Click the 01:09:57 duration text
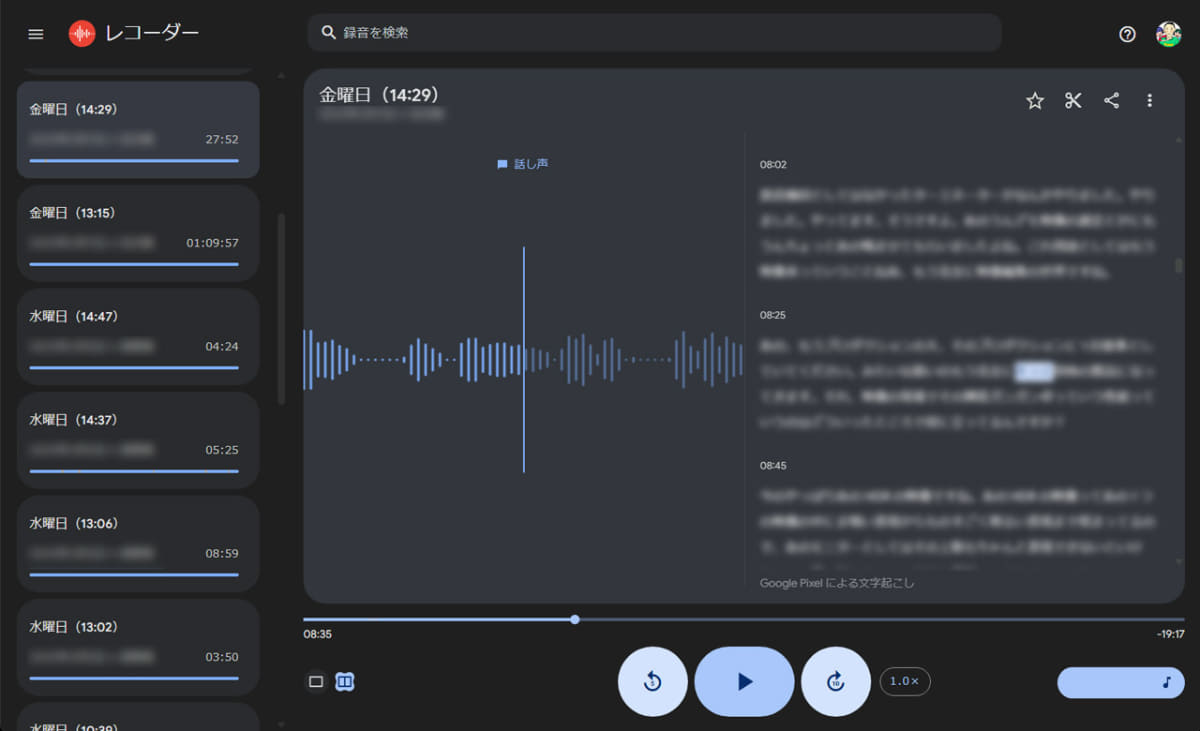Screen dimensions: 1200x731 click(x=212, y=243)
